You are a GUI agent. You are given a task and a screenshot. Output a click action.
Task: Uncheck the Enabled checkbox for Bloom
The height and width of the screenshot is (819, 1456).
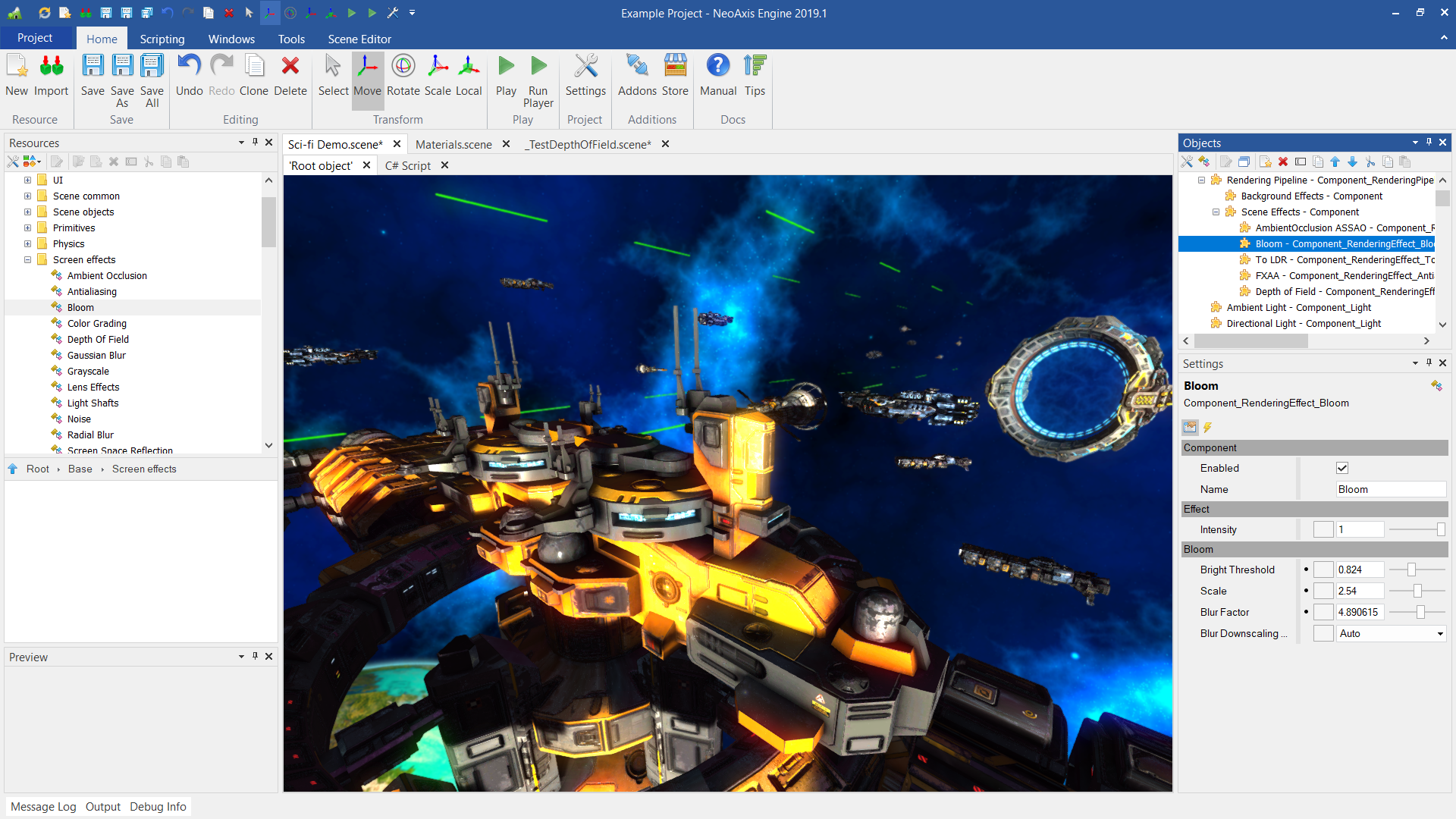click(1342, 468)
